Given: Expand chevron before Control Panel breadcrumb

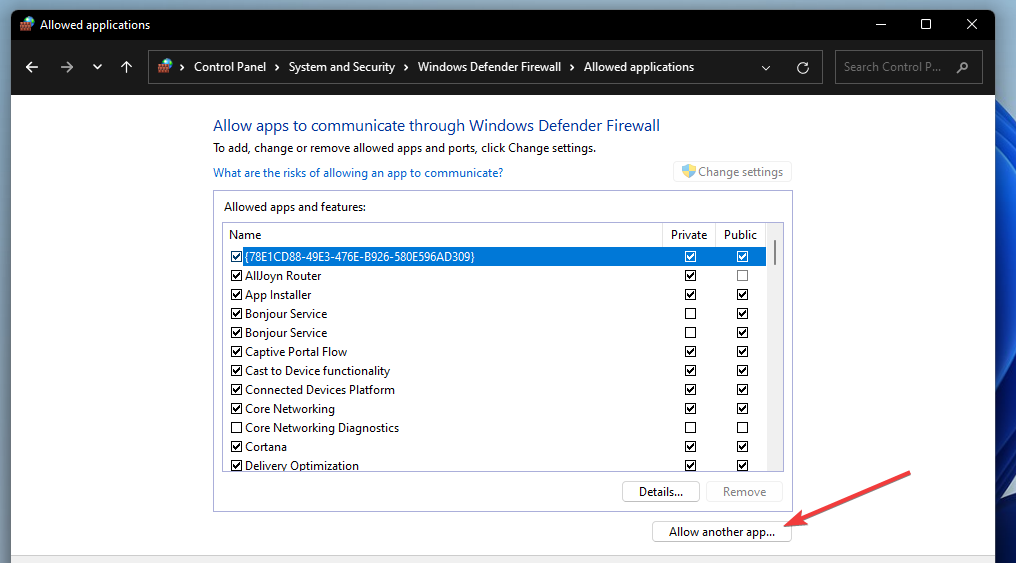Looking at the screenshot, I should click(x=182, y=67).
